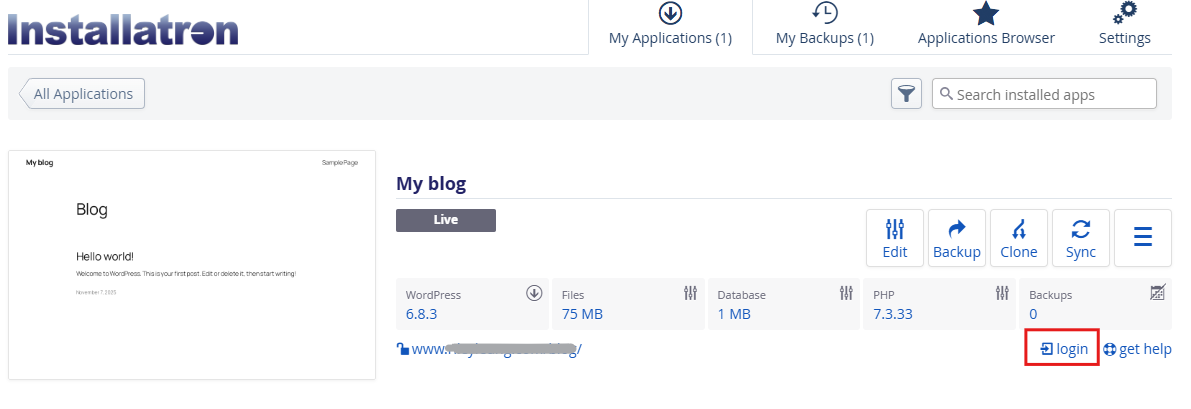This screenshot has height=409, width=1191.
Task: Click the login link
Action: pyautogui.click(x=1064, y=349)
